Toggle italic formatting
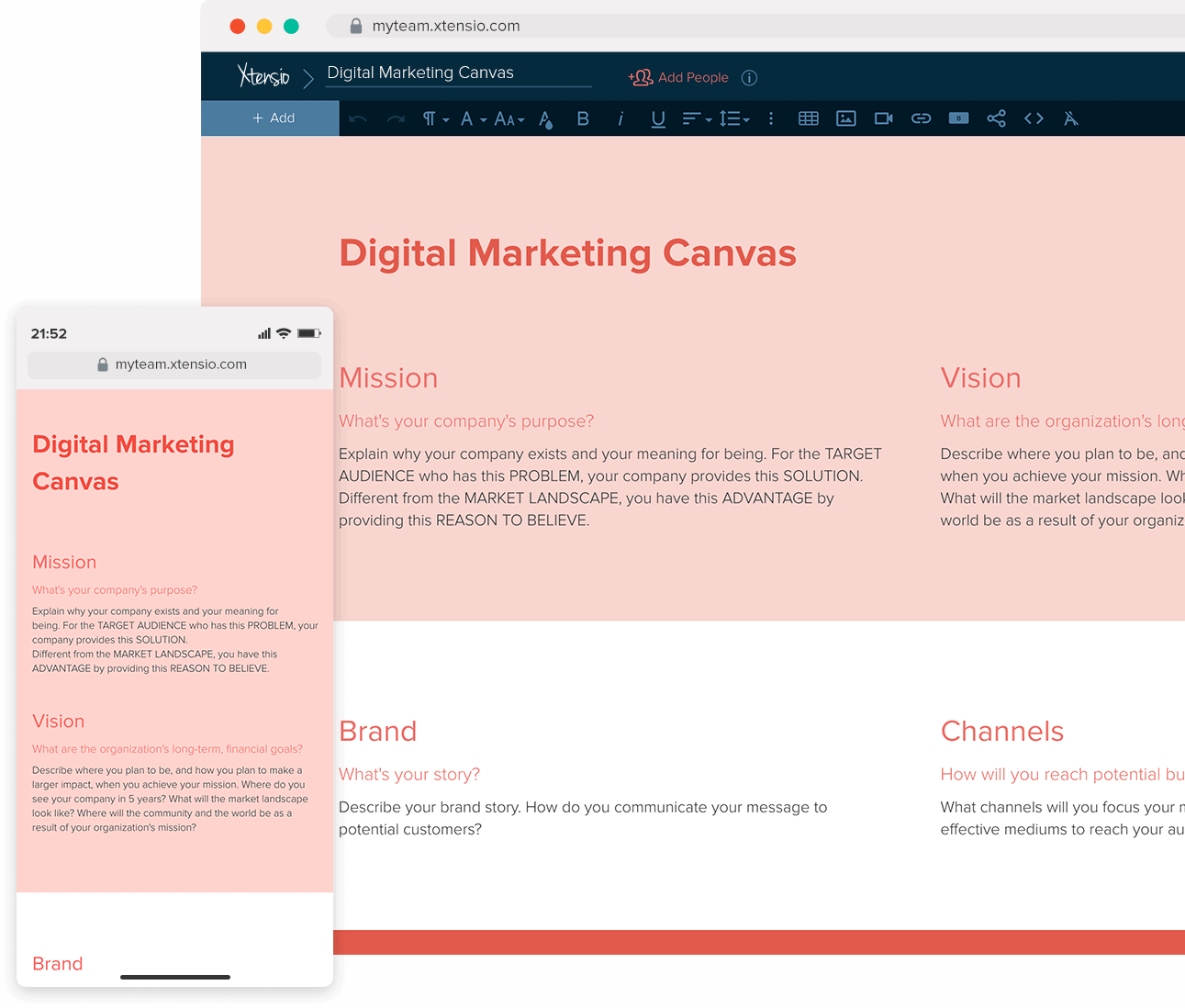 point(621,118)
